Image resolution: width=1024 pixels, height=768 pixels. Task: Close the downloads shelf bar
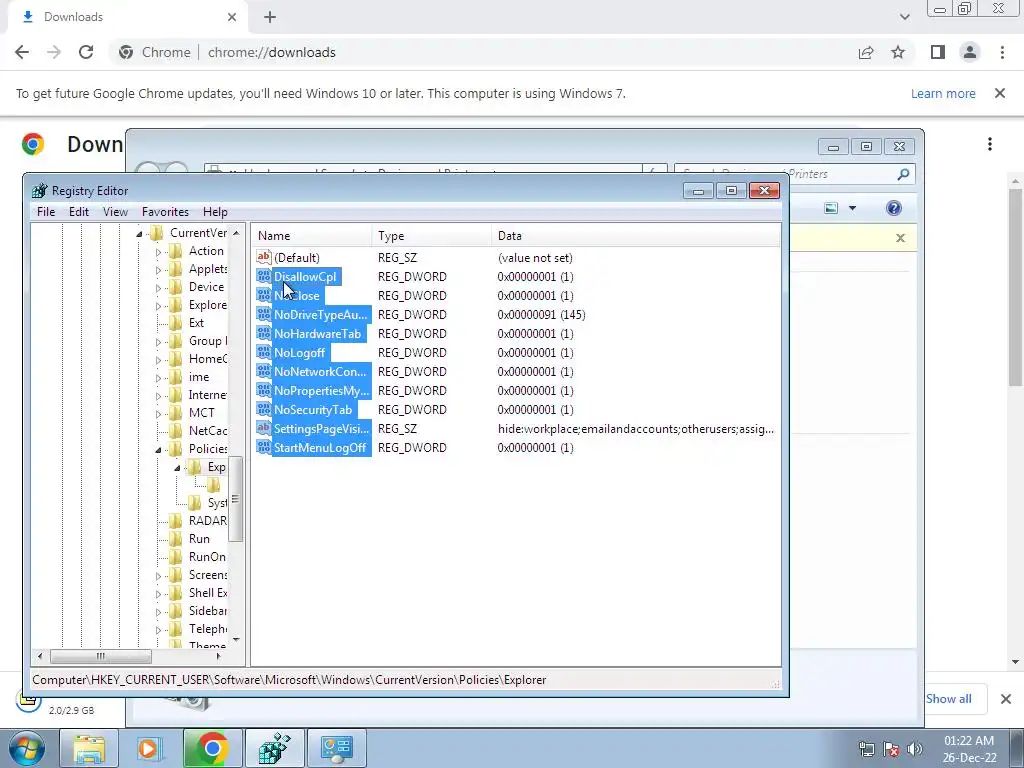tap(1006, 699)
